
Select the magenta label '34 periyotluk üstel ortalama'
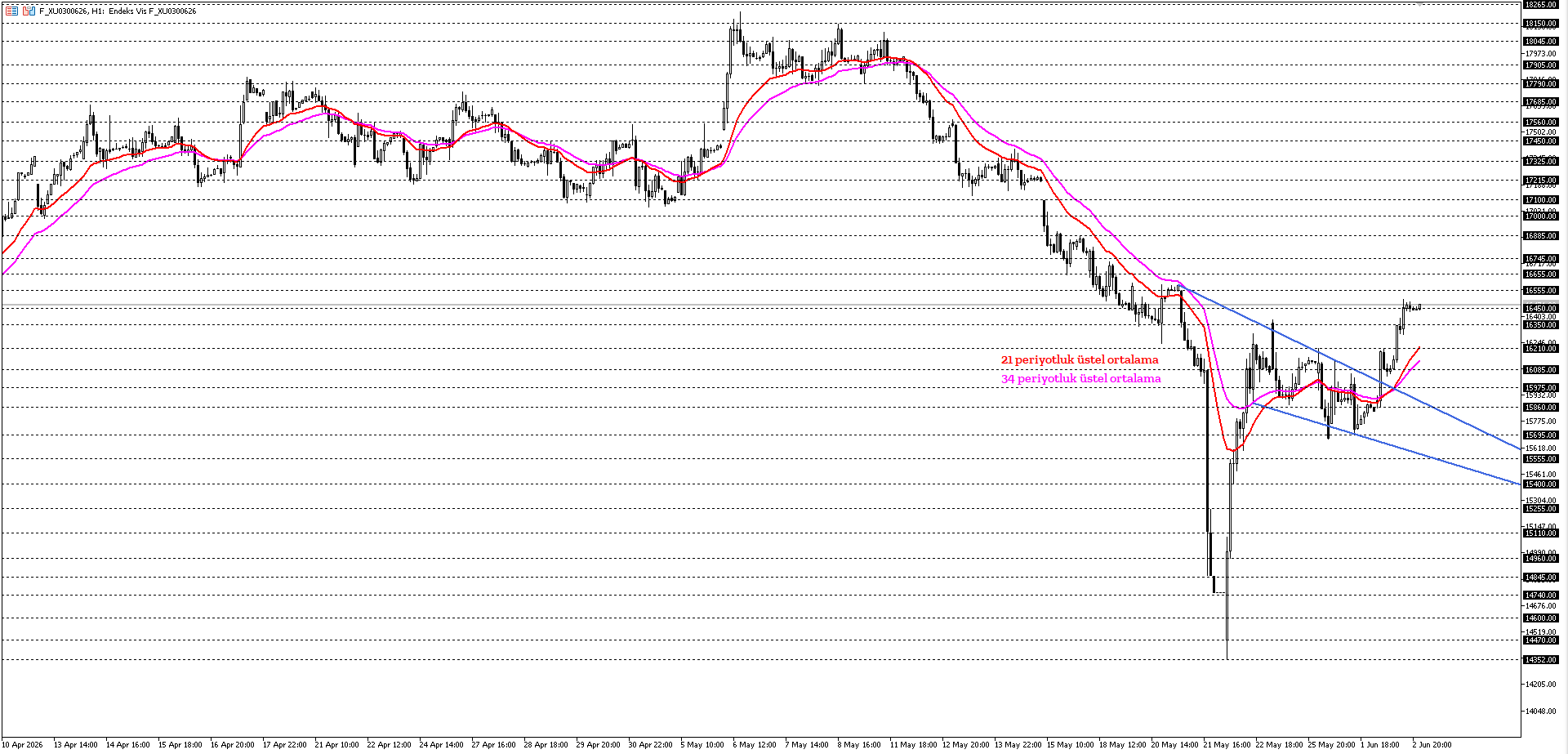pyautogui.click(x=1081, y=378)
